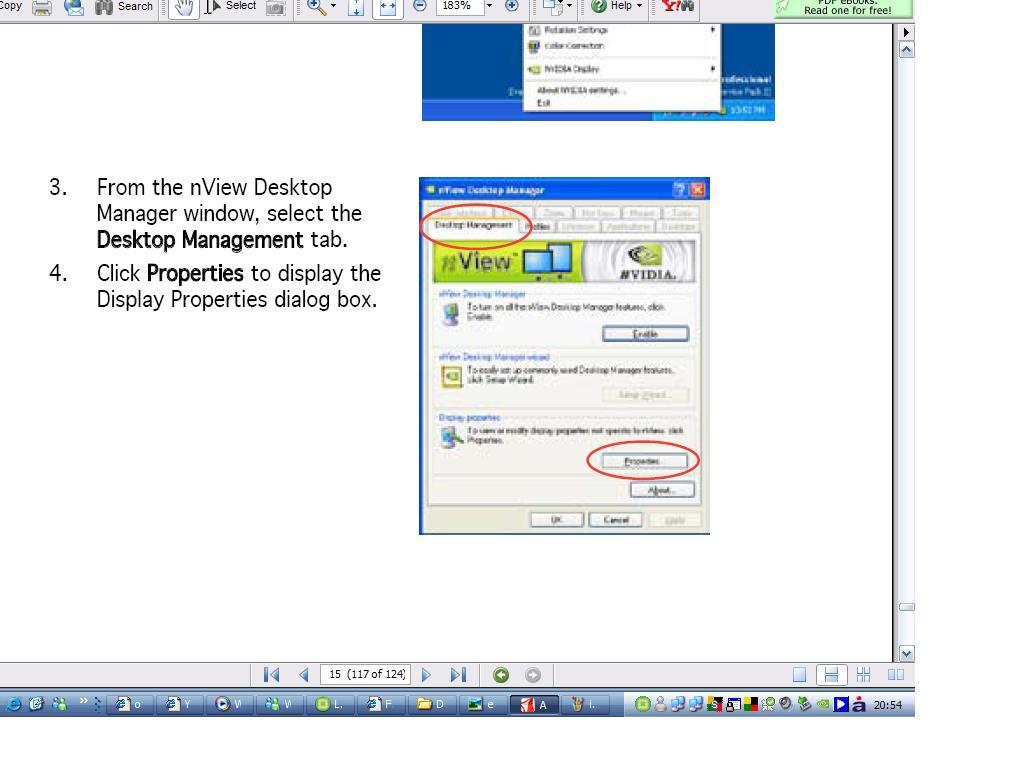
Task: Click the vertical scrollbar up arrow
Action: 906,50
